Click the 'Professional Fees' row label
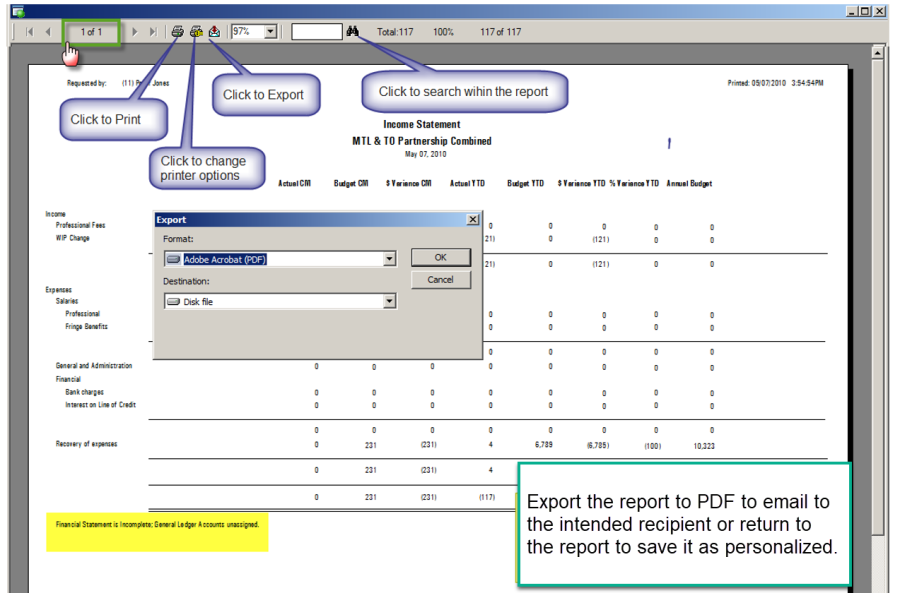This screenshot has width=900, height=593. 80,225
